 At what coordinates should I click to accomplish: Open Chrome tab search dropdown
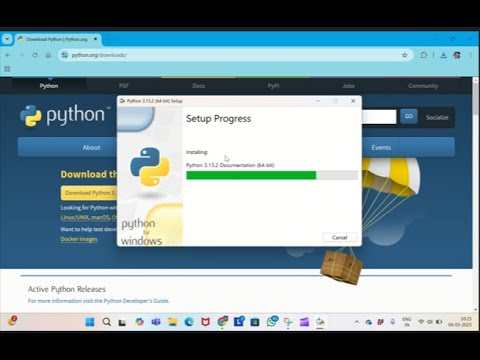[x=7, y=39]
